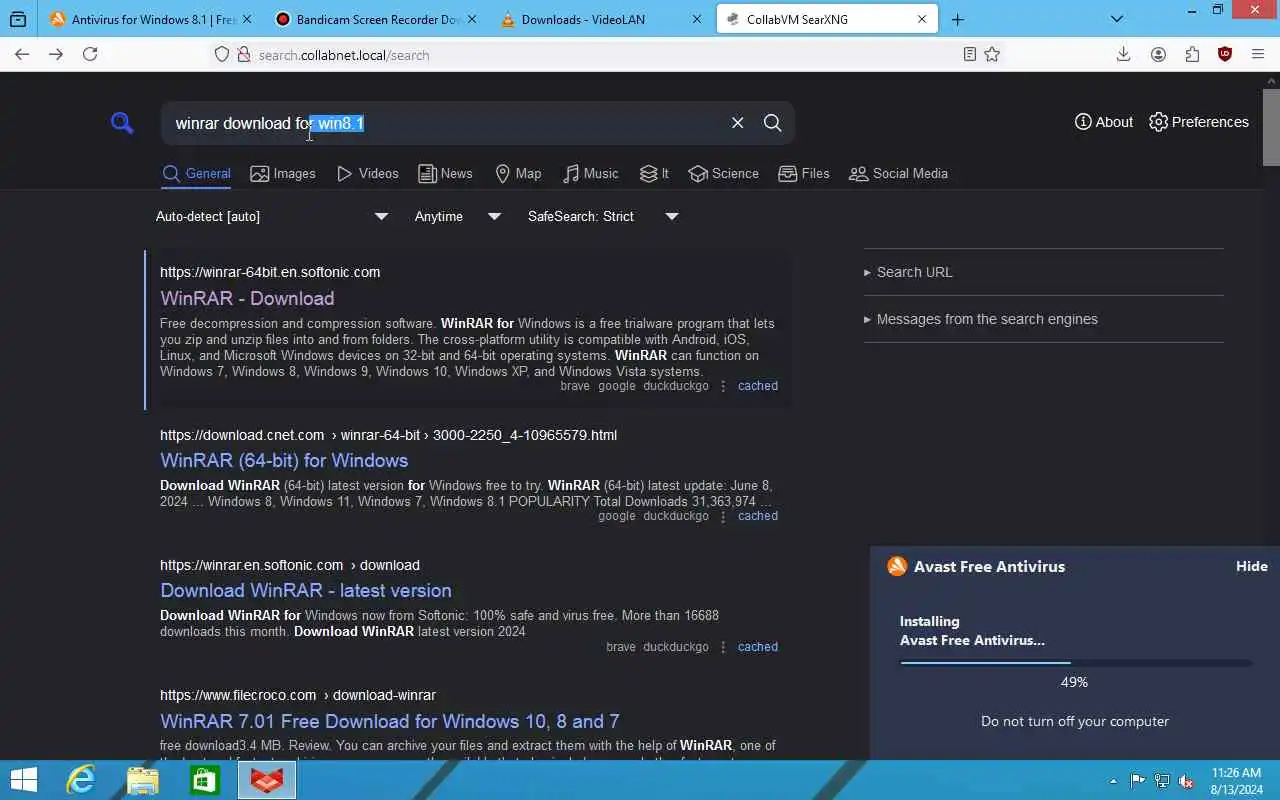
Task: Open the downloads panel
Action: (1124, 54)
